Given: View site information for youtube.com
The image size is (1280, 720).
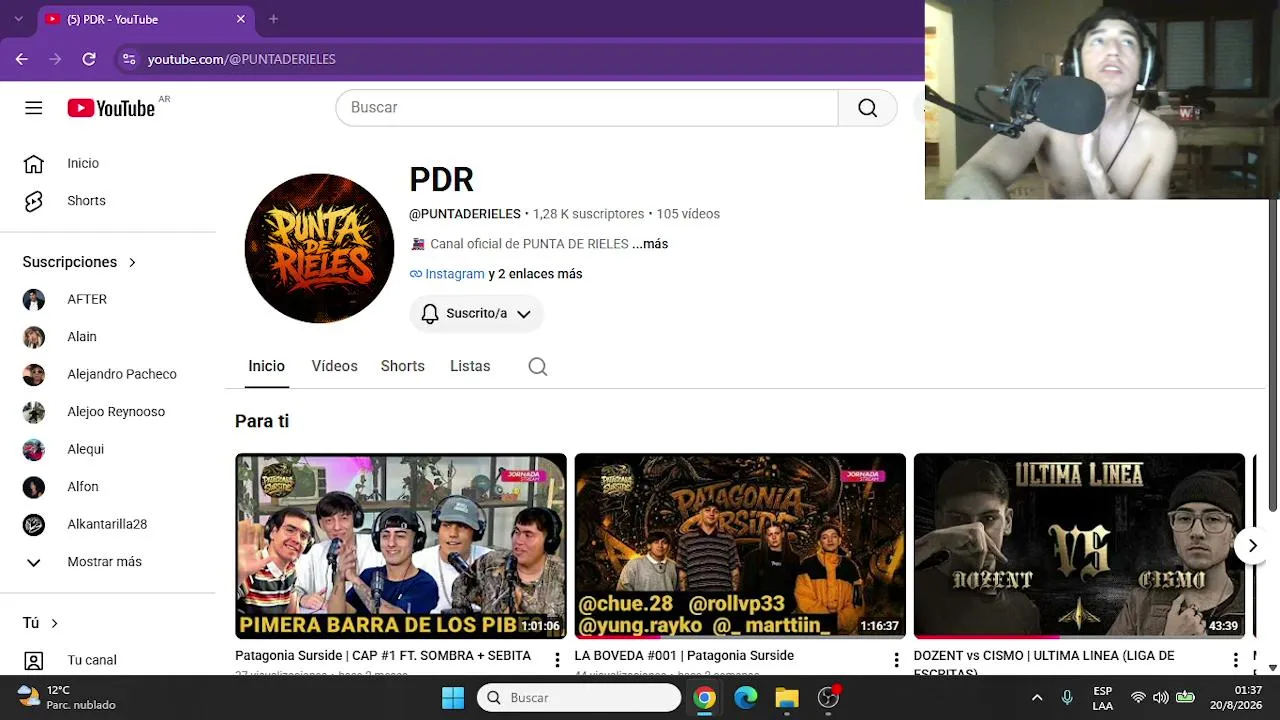Looking at the screenshot, I should (x=129, y=59).
